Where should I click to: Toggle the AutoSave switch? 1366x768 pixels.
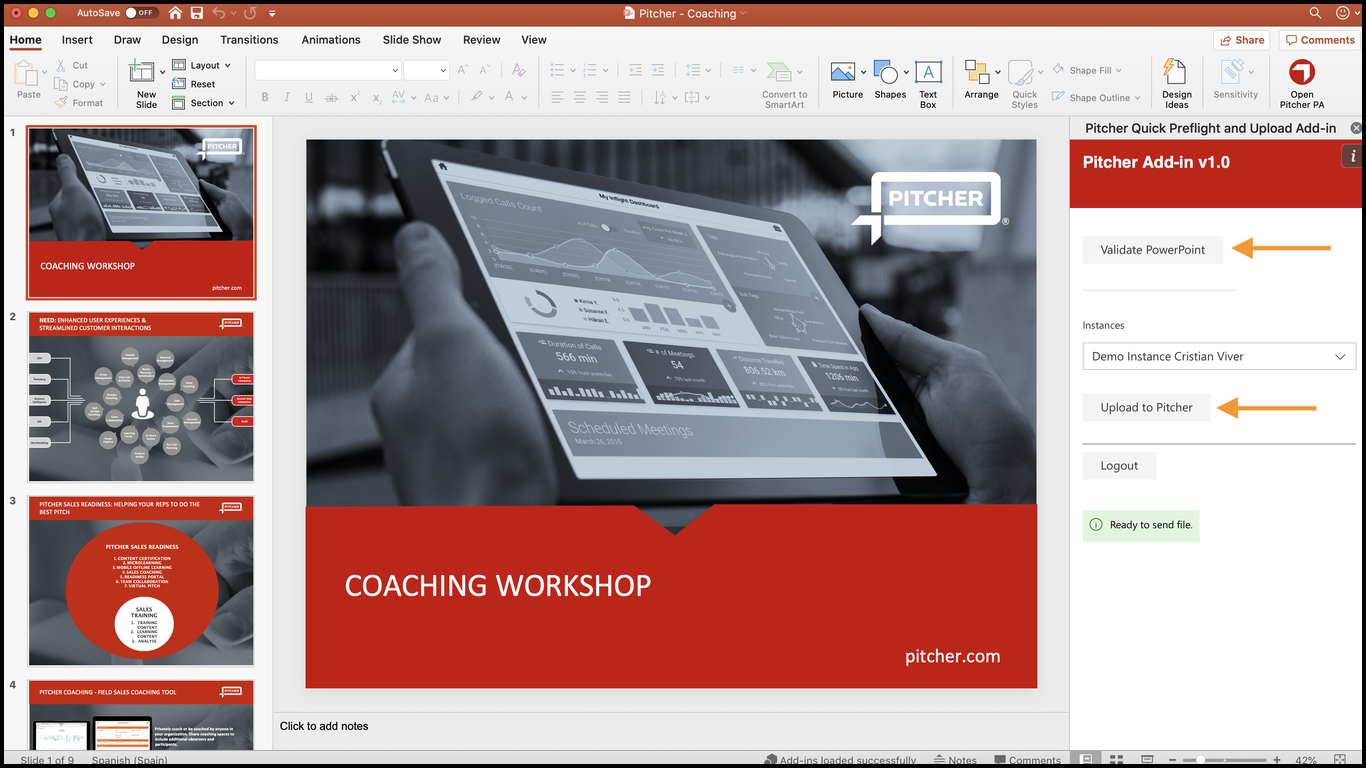pos(141,13)
